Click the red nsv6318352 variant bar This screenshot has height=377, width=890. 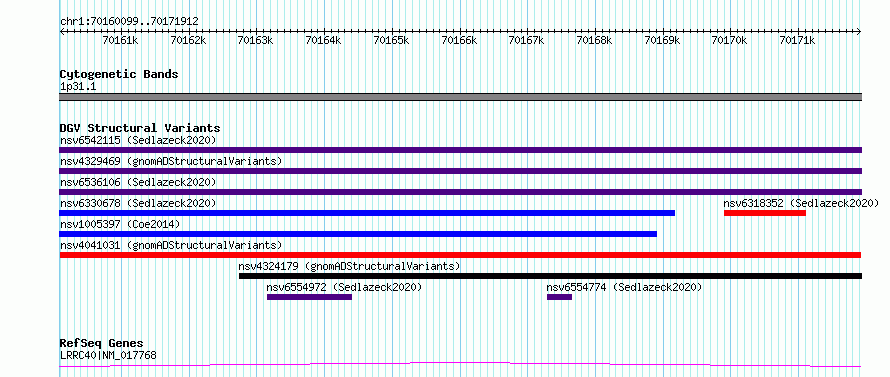pos(765,213)
